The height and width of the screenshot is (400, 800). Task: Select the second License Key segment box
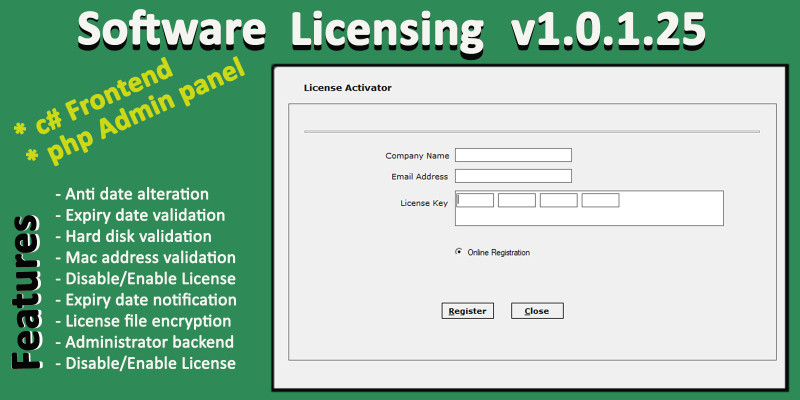pos(517,200)
